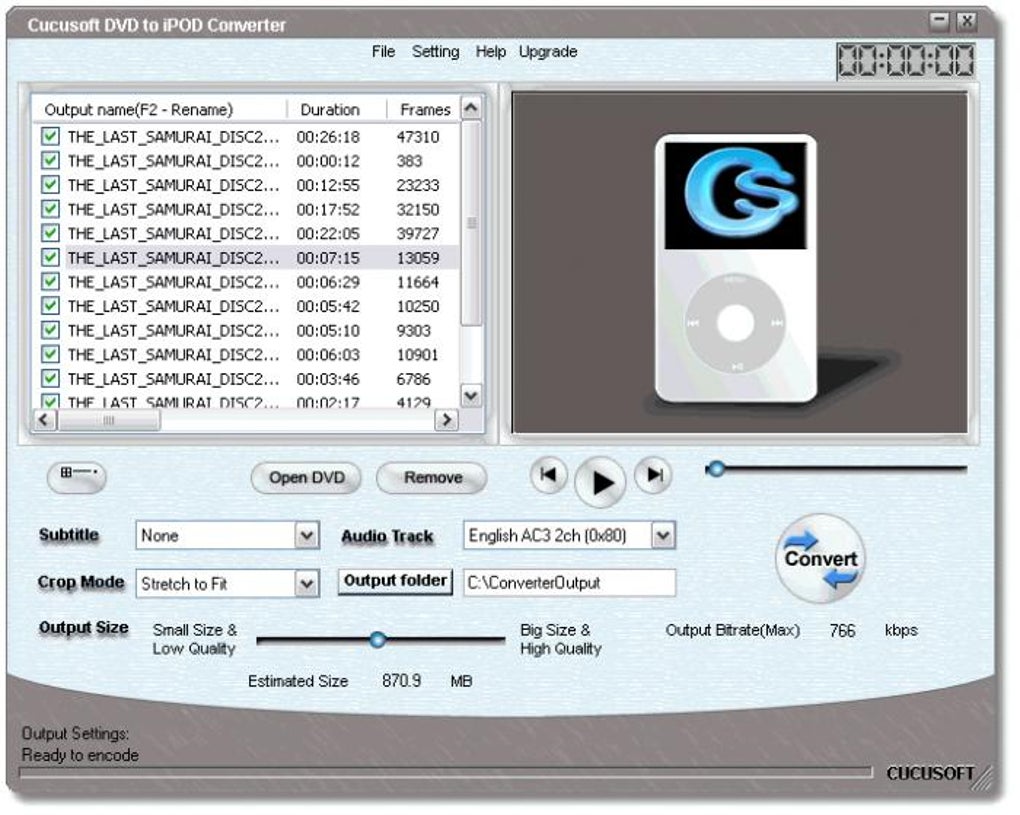Image resolution: width=1020 pixels, height=815 pixels.
Task: Select the row with 383 frames
Action: (x=247, y=161)
